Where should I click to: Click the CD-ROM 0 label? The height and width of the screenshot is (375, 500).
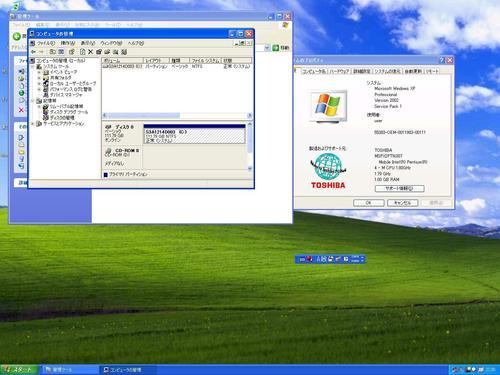122,151
